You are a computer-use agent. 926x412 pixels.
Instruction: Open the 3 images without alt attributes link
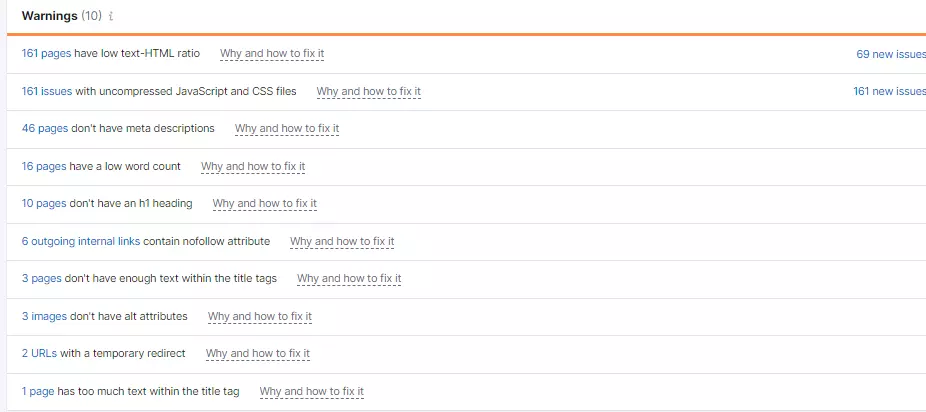(44, 316)
